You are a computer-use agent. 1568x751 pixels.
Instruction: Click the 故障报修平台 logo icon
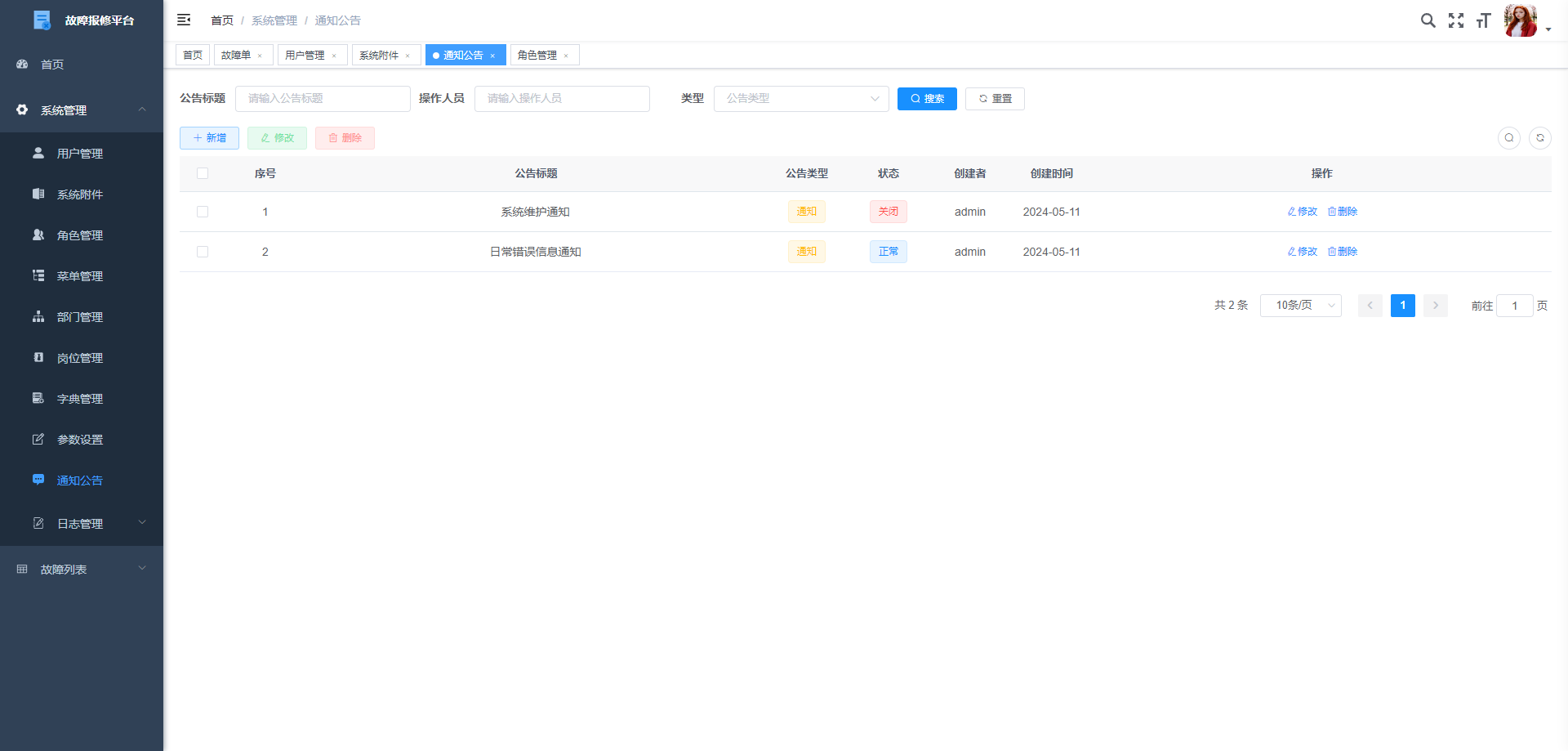coord(42,20)
